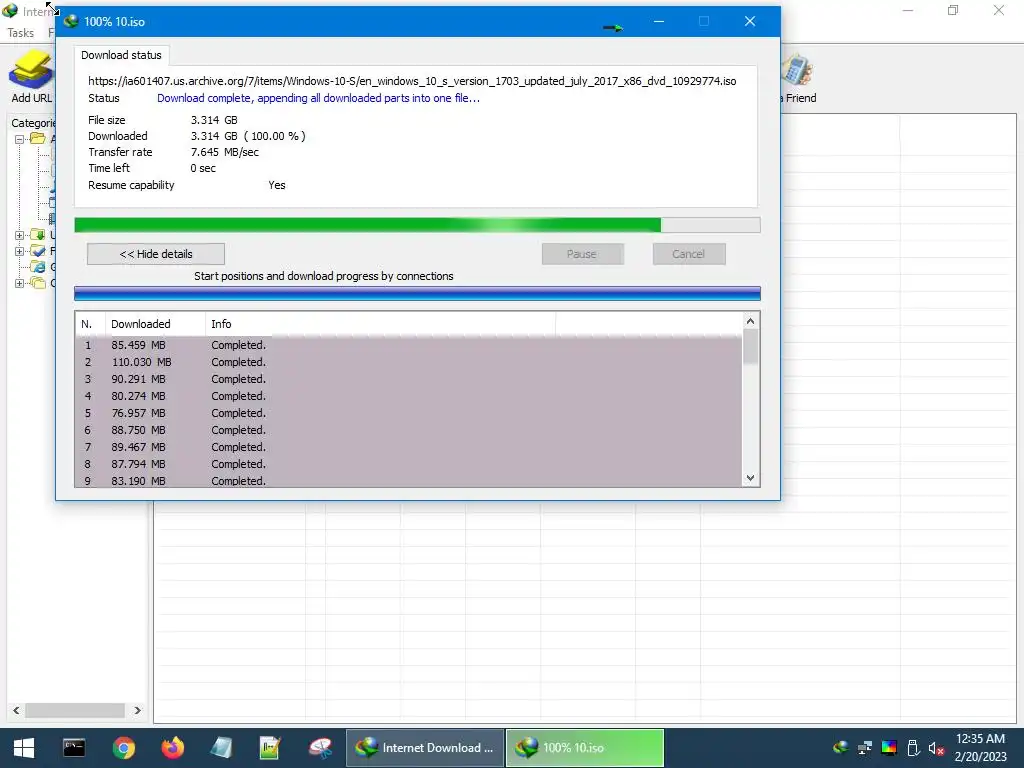Click the green-arrow folder icon in Categories

(38, 234)
